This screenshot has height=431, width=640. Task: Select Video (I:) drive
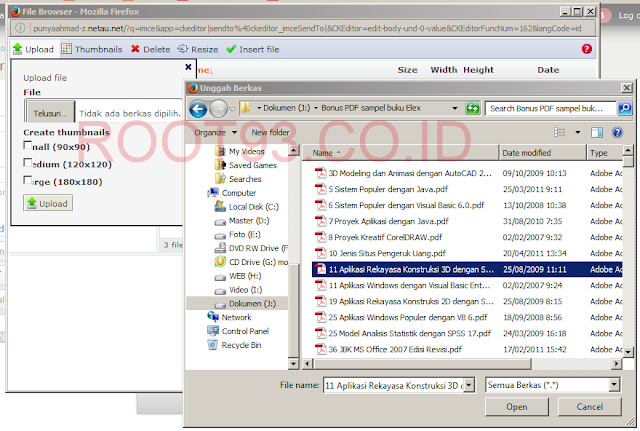pyautogui.click(x=238, y=290)
